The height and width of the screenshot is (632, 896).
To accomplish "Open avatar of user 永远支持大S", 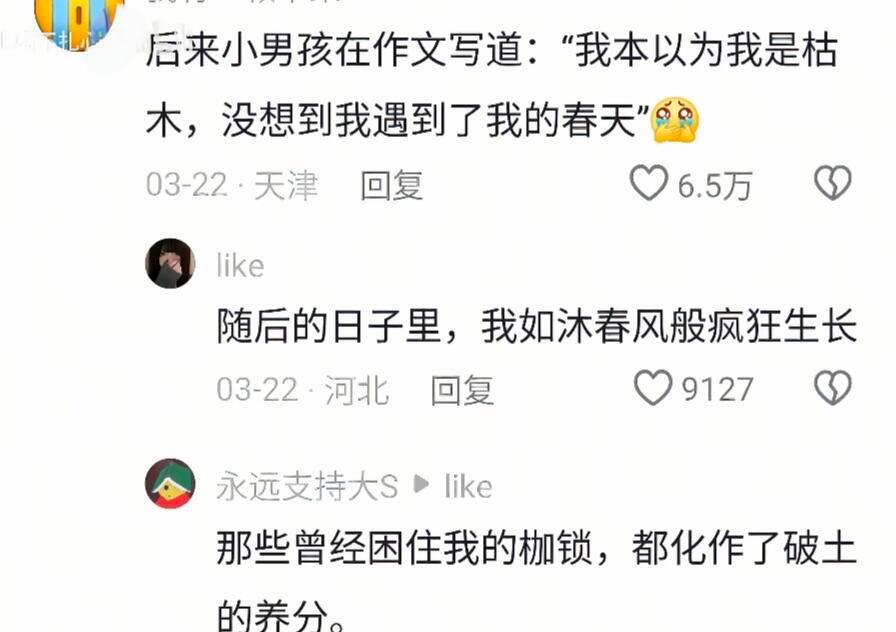I will click(170, 483).
